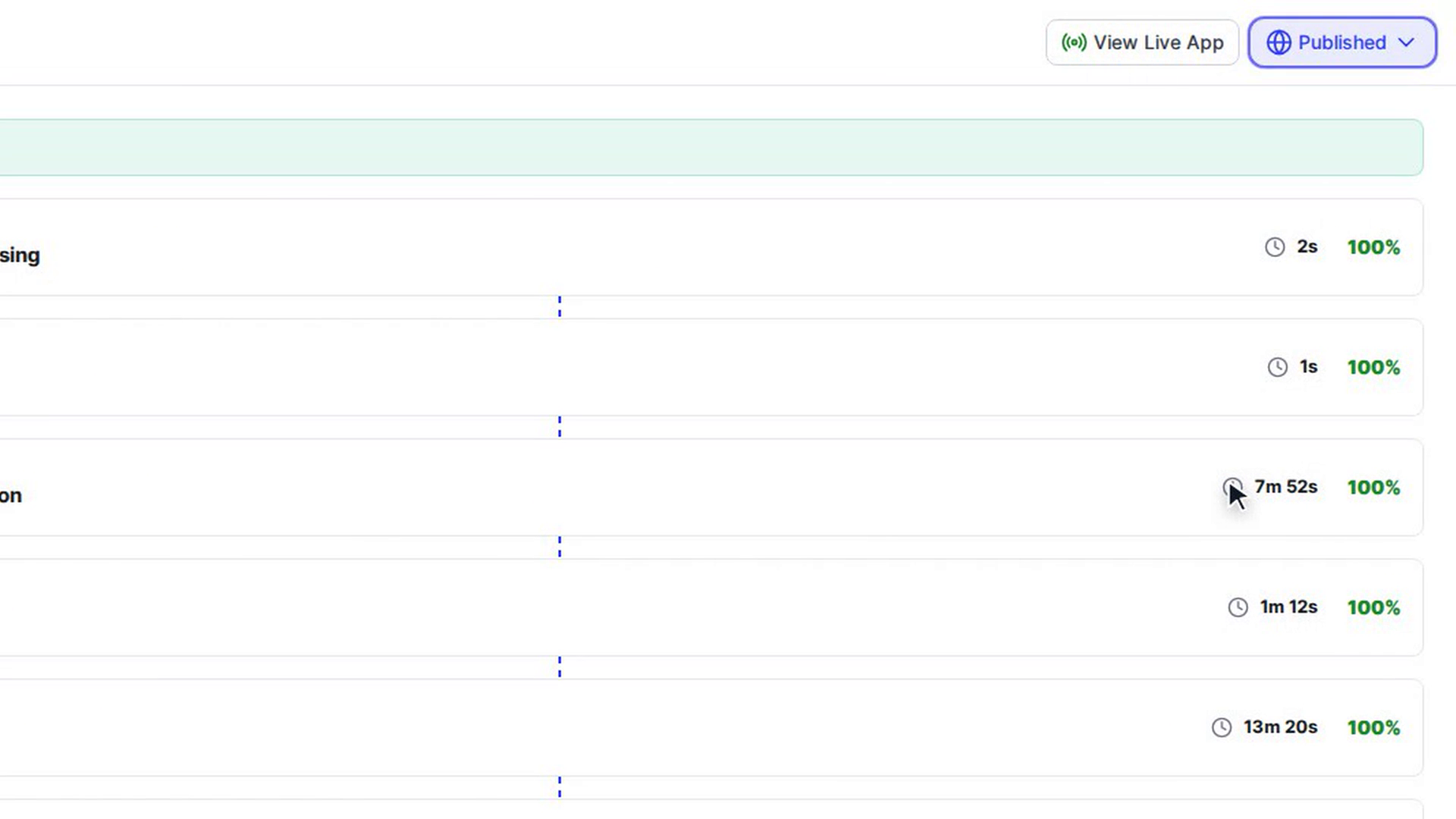Click the View Live App button
Image resolution: width=1456 pixels, height=819 pixels.
click(x=1142, y=42)
